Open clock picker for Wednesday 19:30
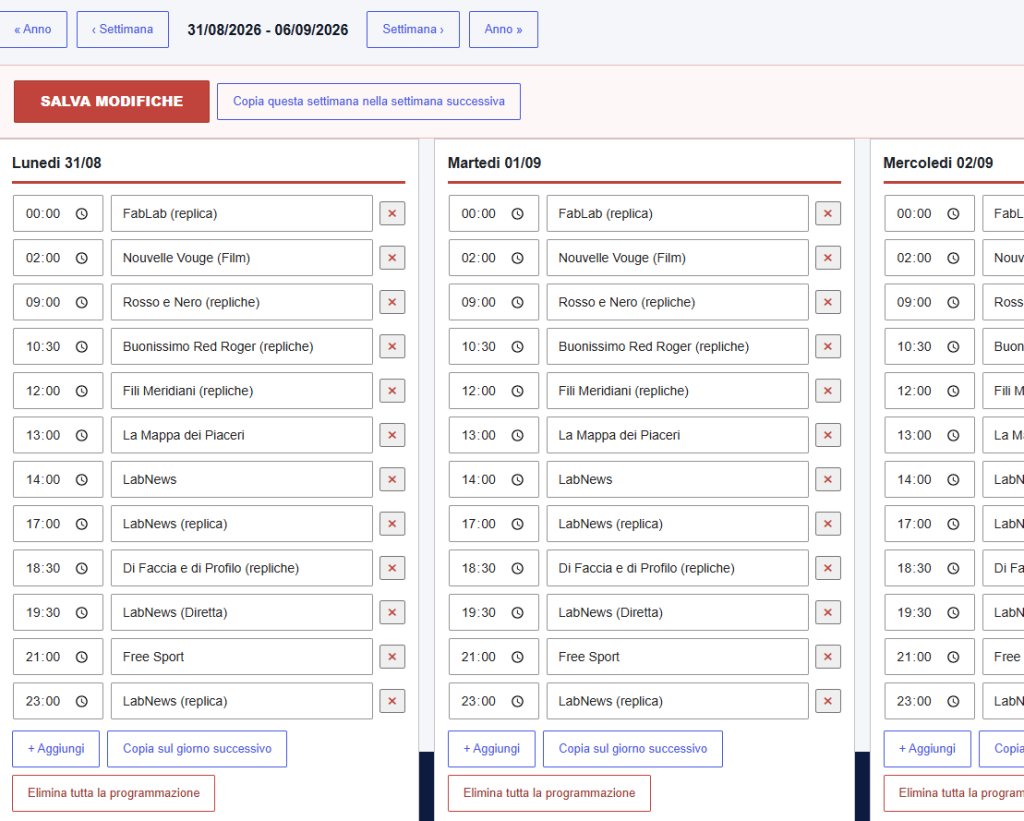The image size is (1024, 821). point(953,612)
